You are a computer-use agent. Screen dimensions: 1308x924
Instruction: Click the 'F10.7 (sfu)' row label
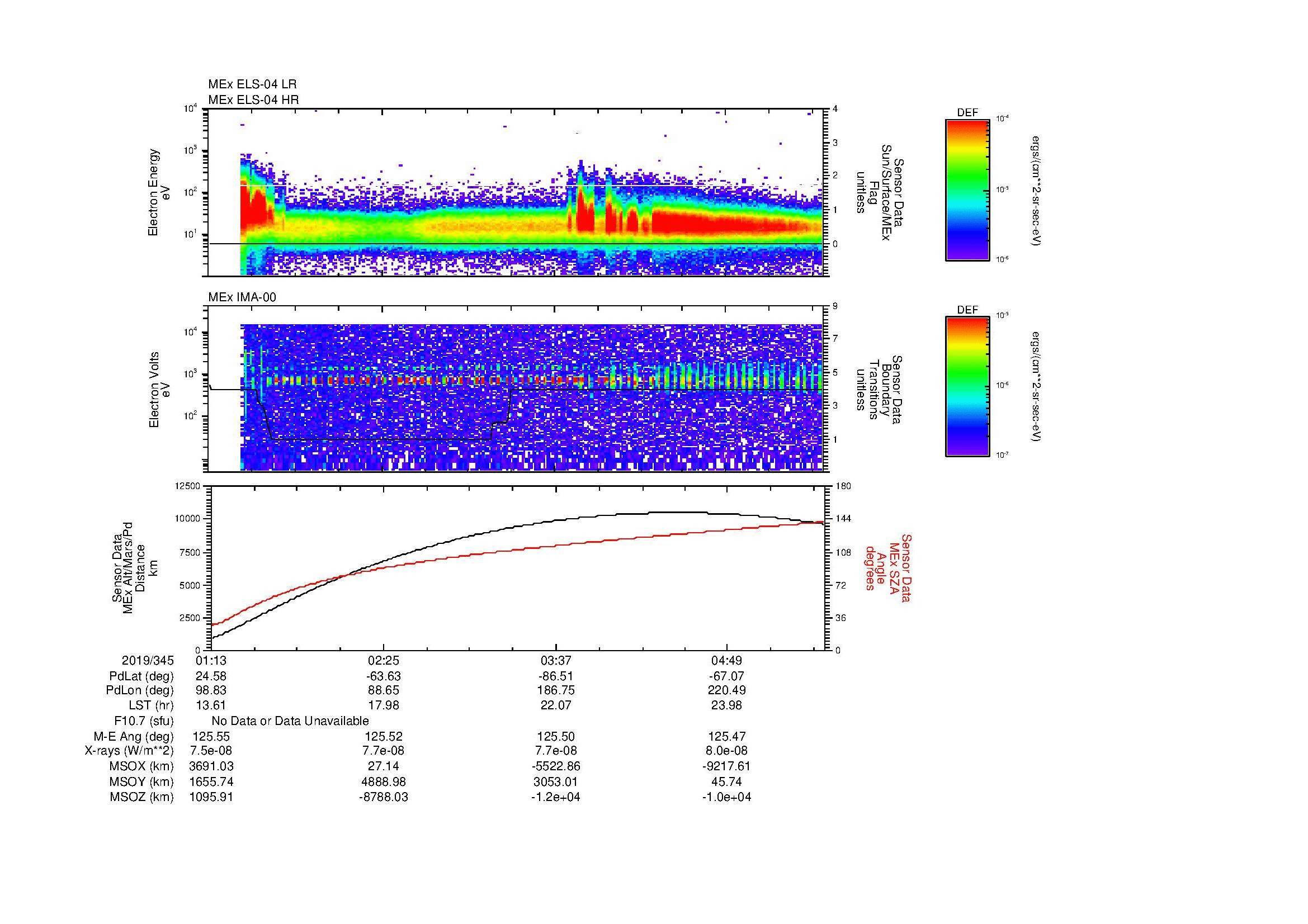coord(144,721)
